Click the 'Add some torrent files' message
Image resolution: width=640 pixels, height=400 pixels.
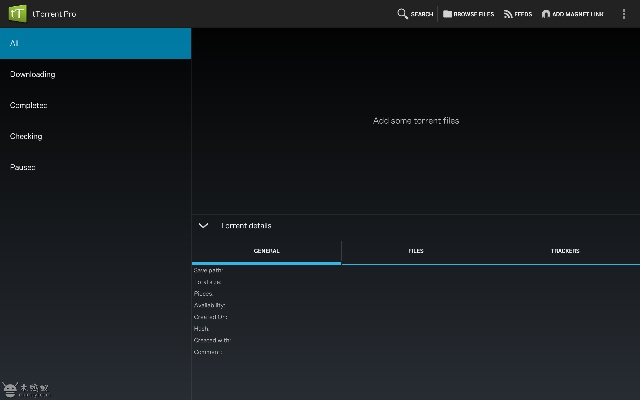(x=416, y=121)
